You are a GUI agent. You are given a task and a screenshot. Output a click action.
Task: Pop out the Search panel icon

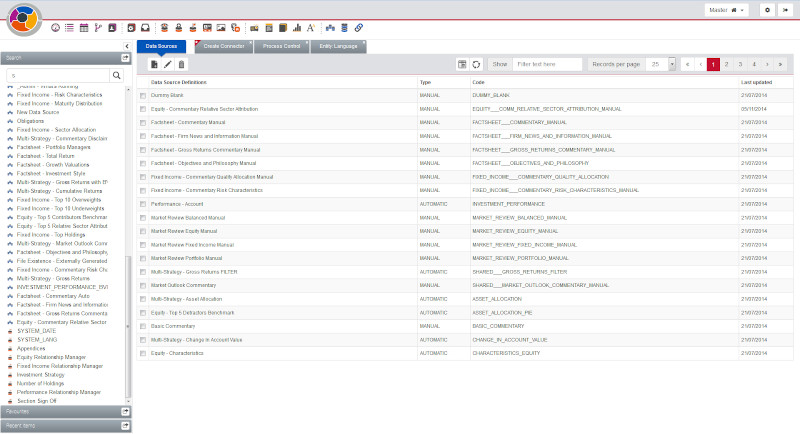click(125, 58)
